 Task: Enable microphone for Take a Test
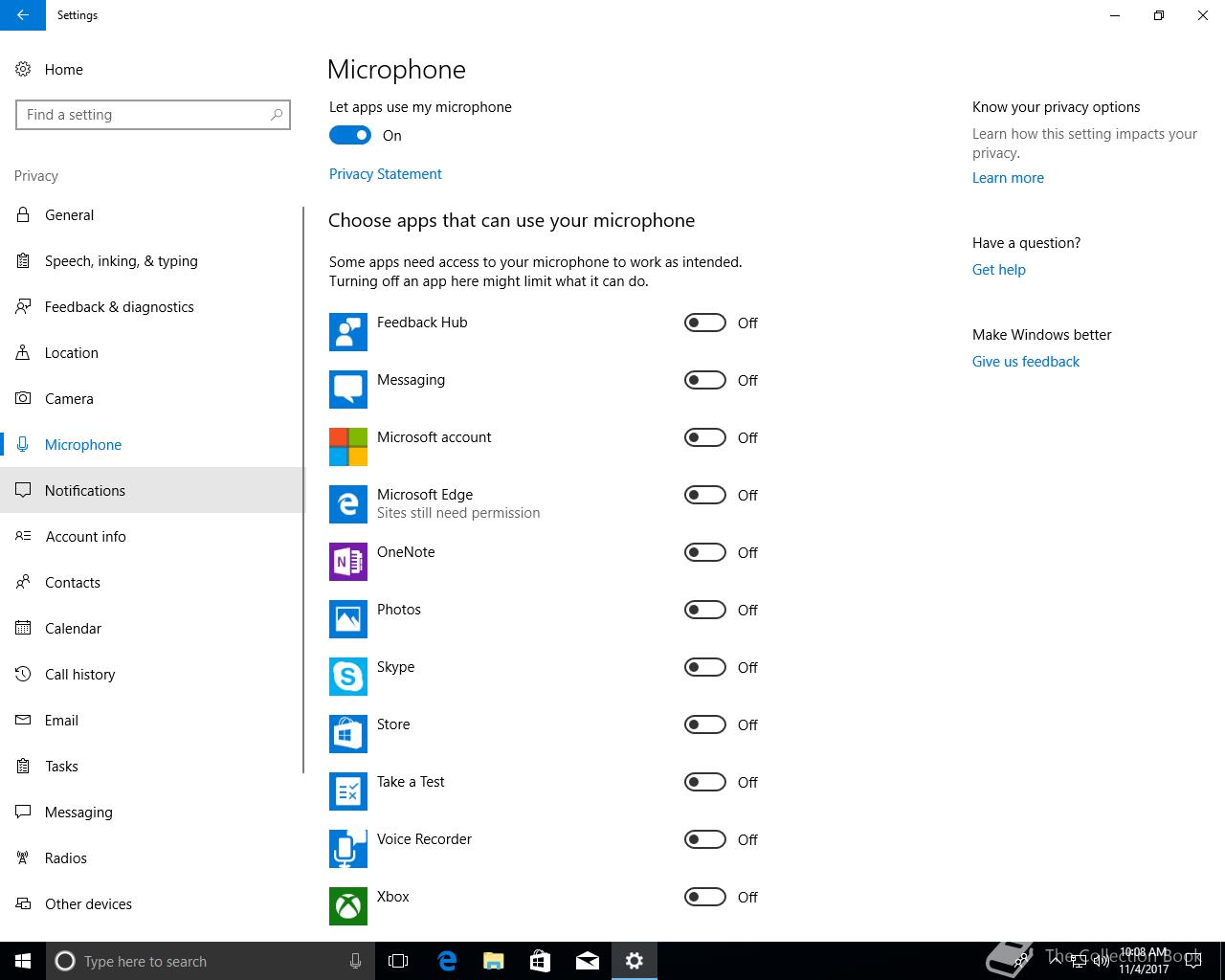tap(705, 783)
